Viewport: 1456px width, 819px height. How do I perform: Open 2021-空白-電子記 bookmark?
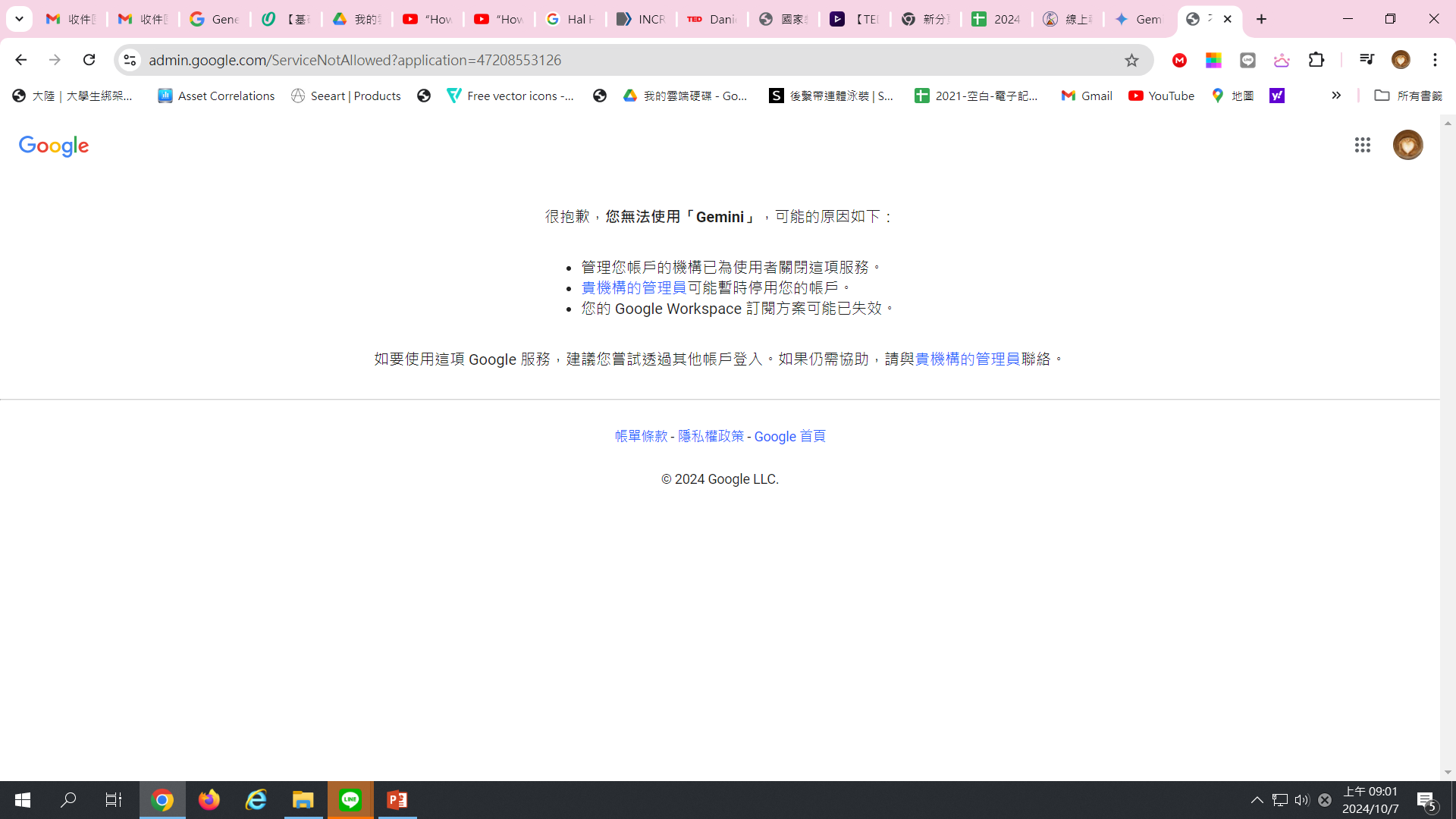pos(976,96)
